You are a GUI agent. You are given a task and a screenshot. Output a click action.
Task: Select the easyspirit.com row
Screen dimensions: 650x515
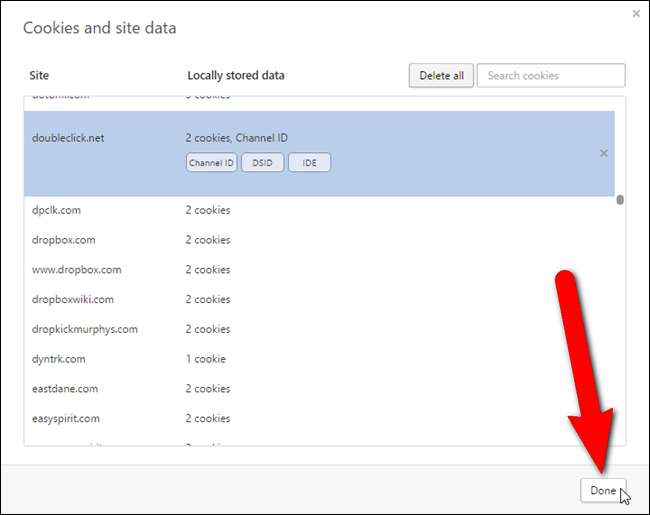coord(66,419)
